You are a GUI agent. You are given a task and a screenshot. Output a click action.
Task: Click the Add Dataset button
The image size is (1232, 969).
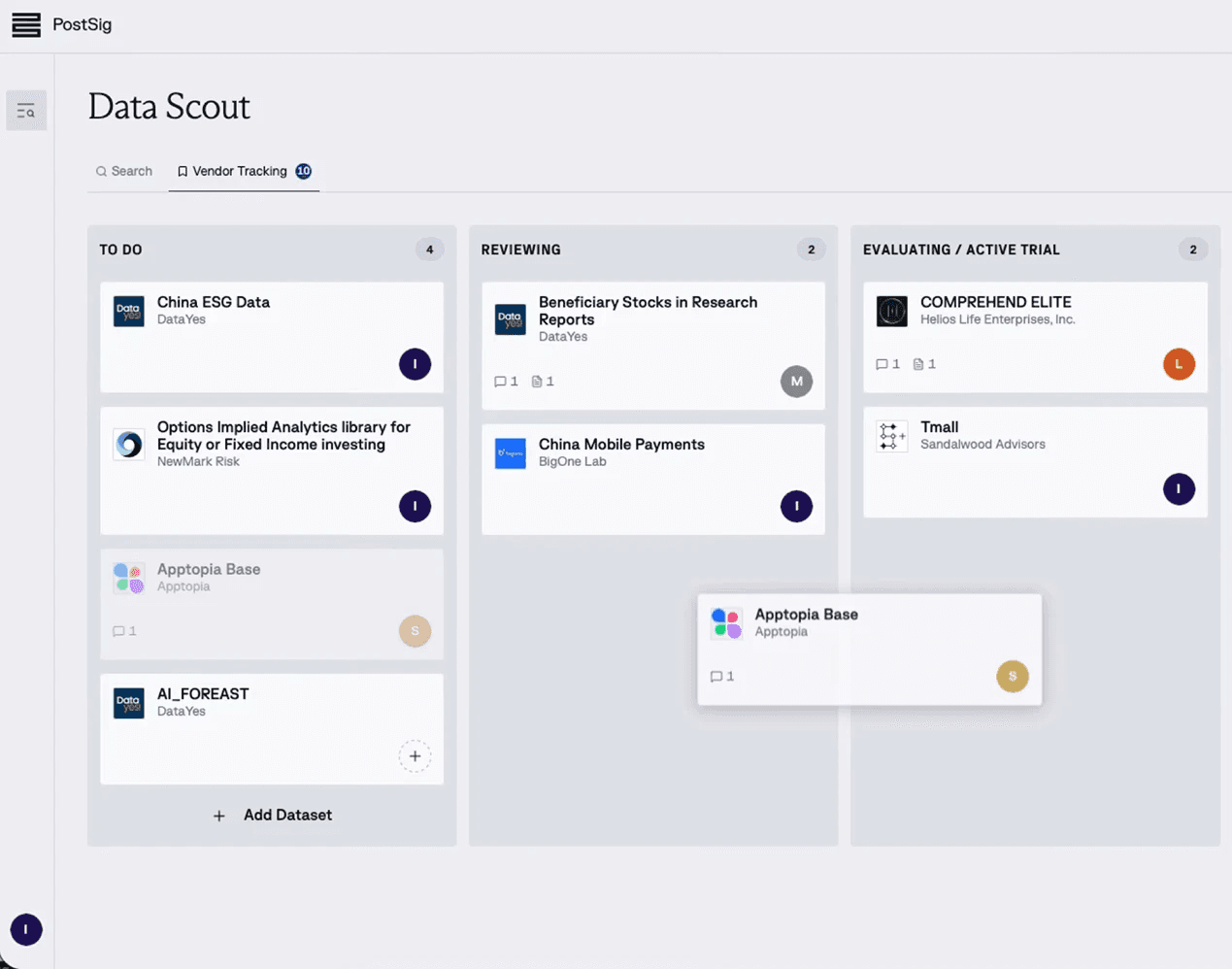[x=272, y=816]
